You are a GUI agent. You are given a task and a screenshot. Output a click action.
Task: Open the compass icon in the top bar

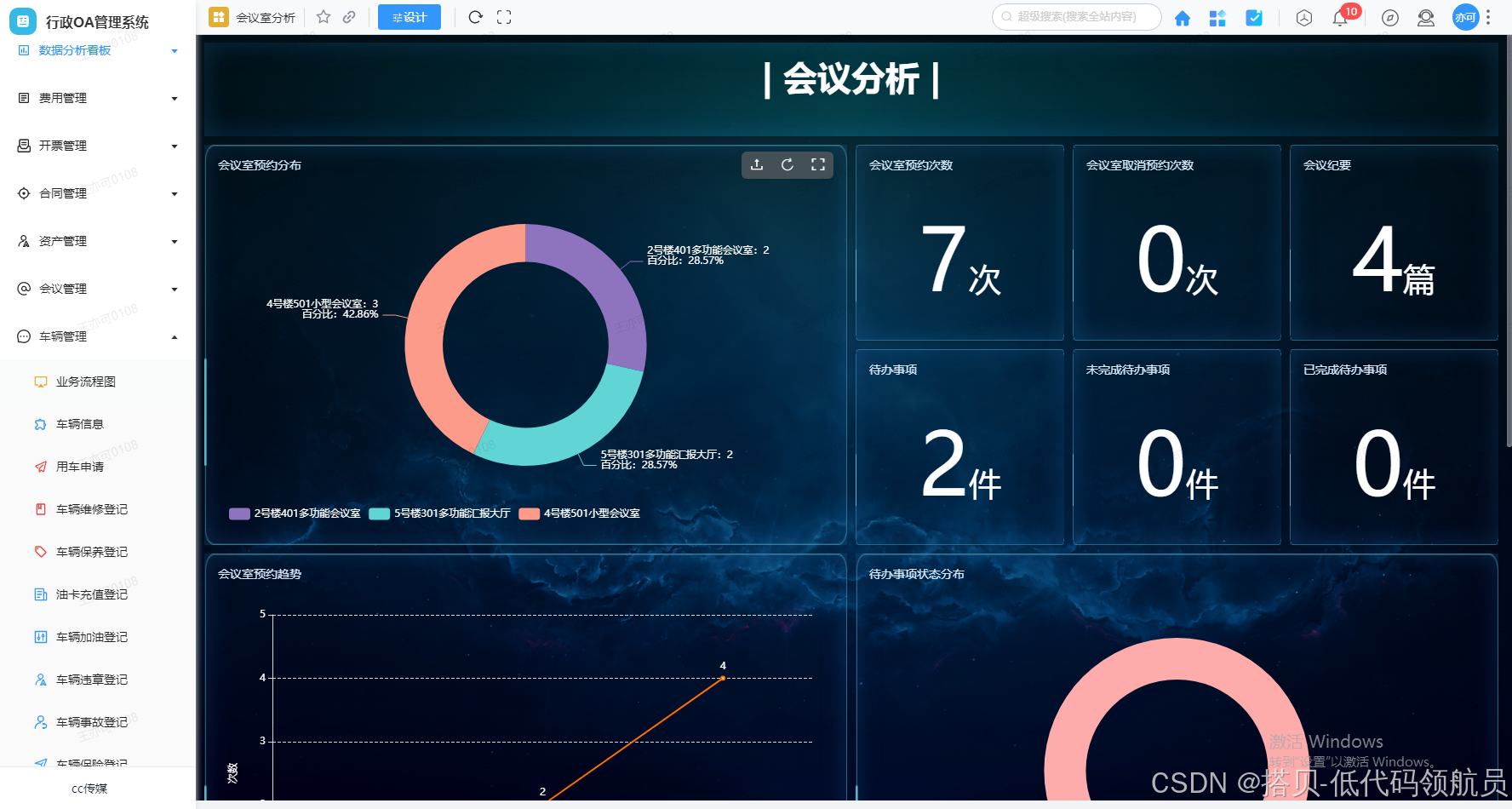pyautogui.click(x=1390, y=18)
